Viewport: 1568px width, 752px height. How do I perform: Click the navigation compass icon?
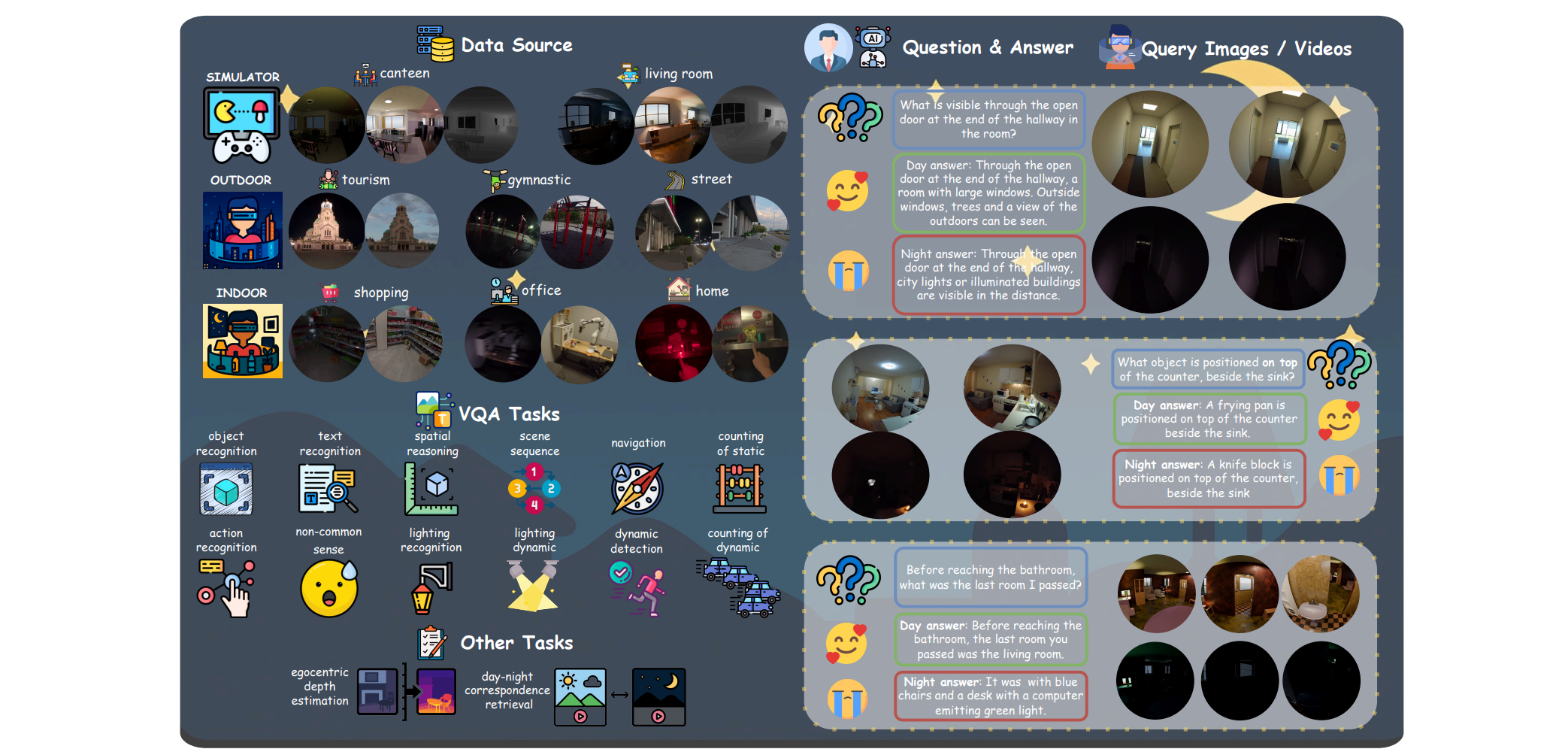[637, 488]
